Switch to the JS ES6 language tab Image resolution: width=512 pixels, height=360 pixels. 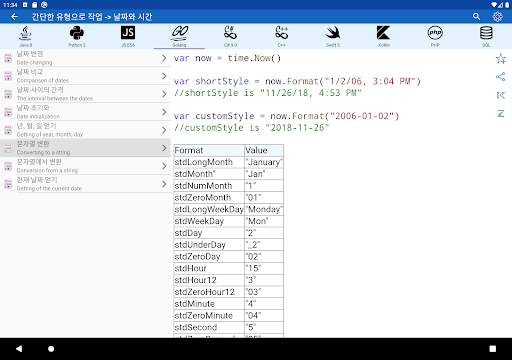[128, 36]
